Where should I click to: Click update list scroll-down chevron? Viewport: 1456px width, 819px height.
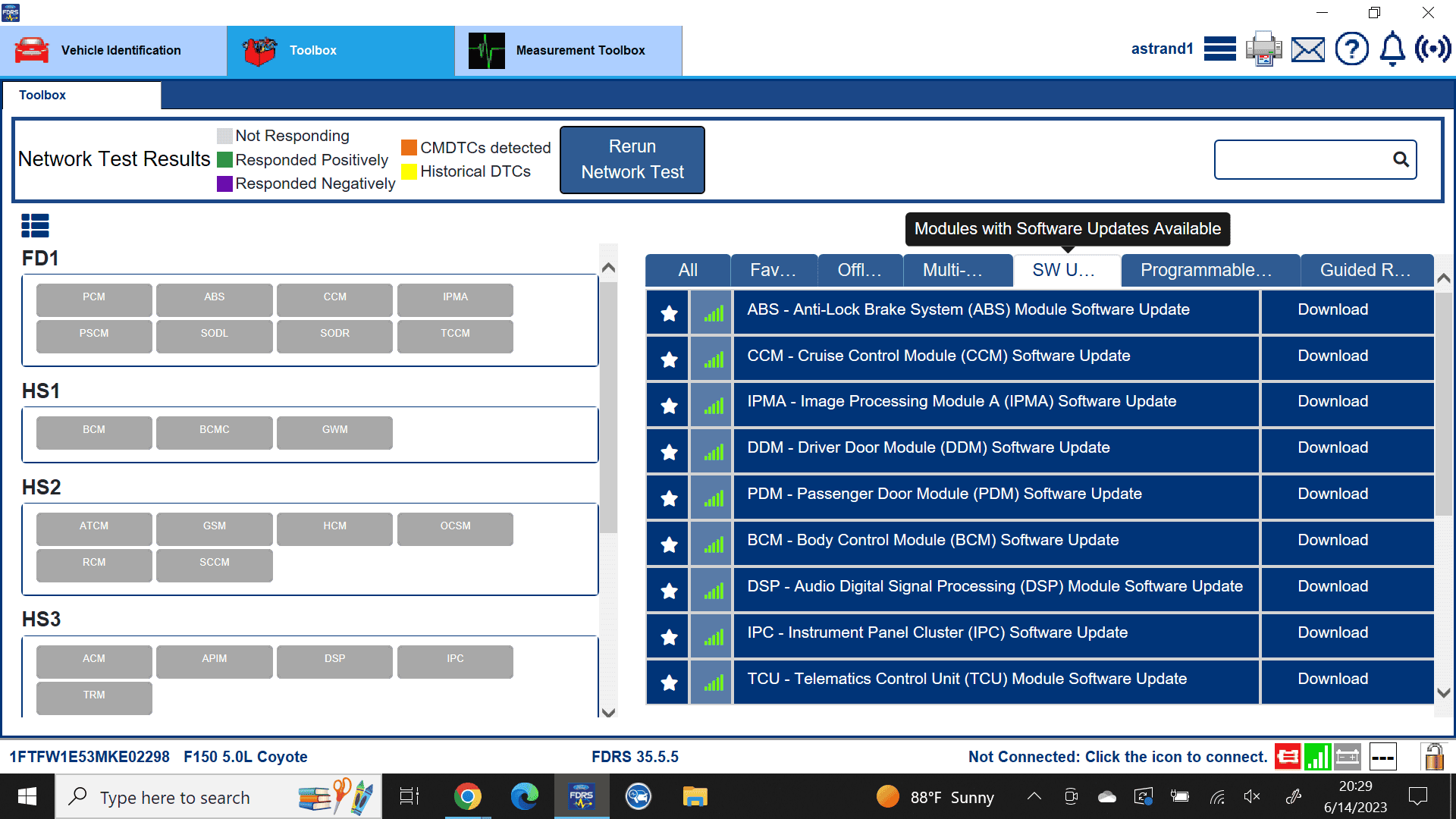tap(1444, 692)
